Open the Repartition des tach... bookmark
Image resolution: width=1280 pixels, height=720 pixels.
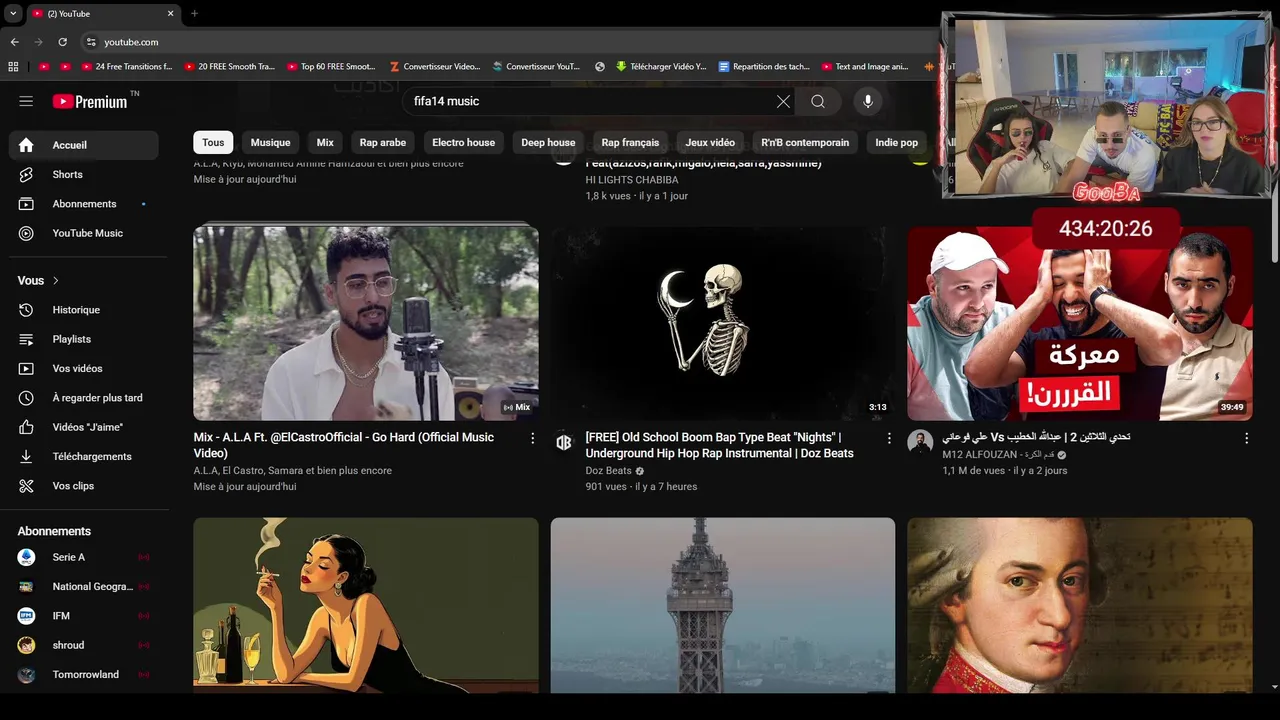click(x=763, y=67)
